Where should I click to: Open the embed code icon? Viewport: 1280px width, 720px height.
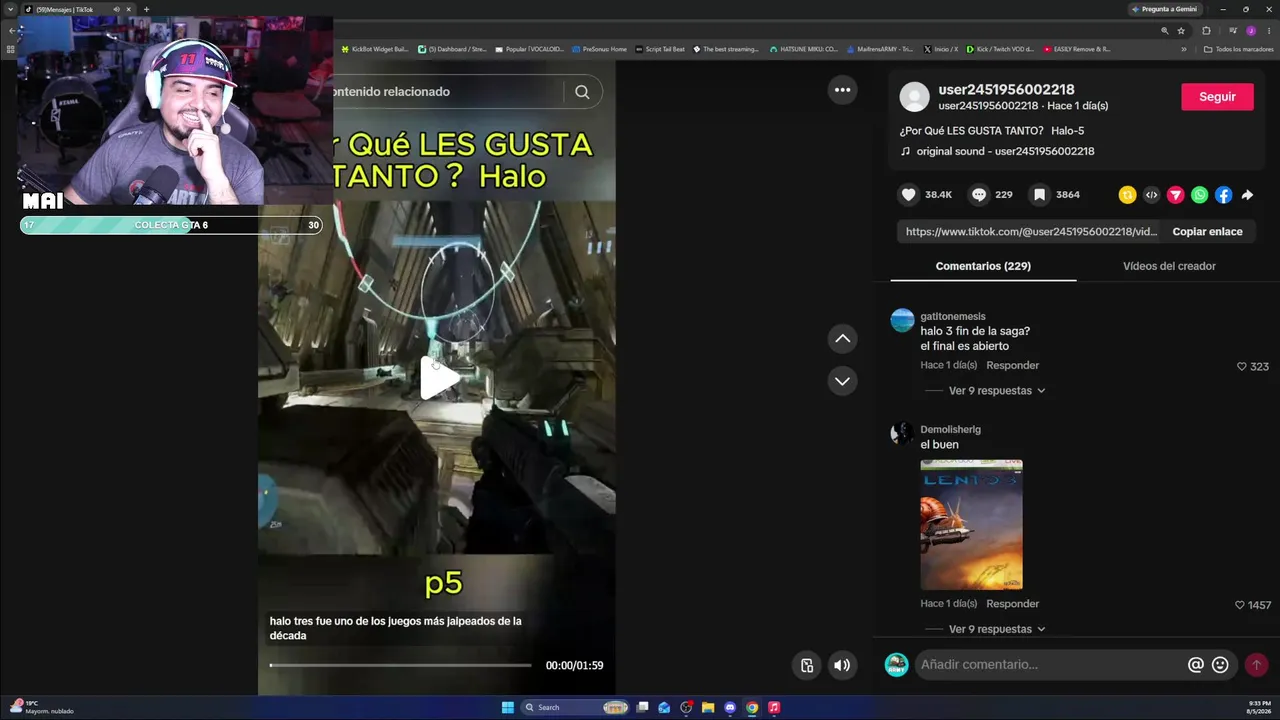(x=1152, y=195)
